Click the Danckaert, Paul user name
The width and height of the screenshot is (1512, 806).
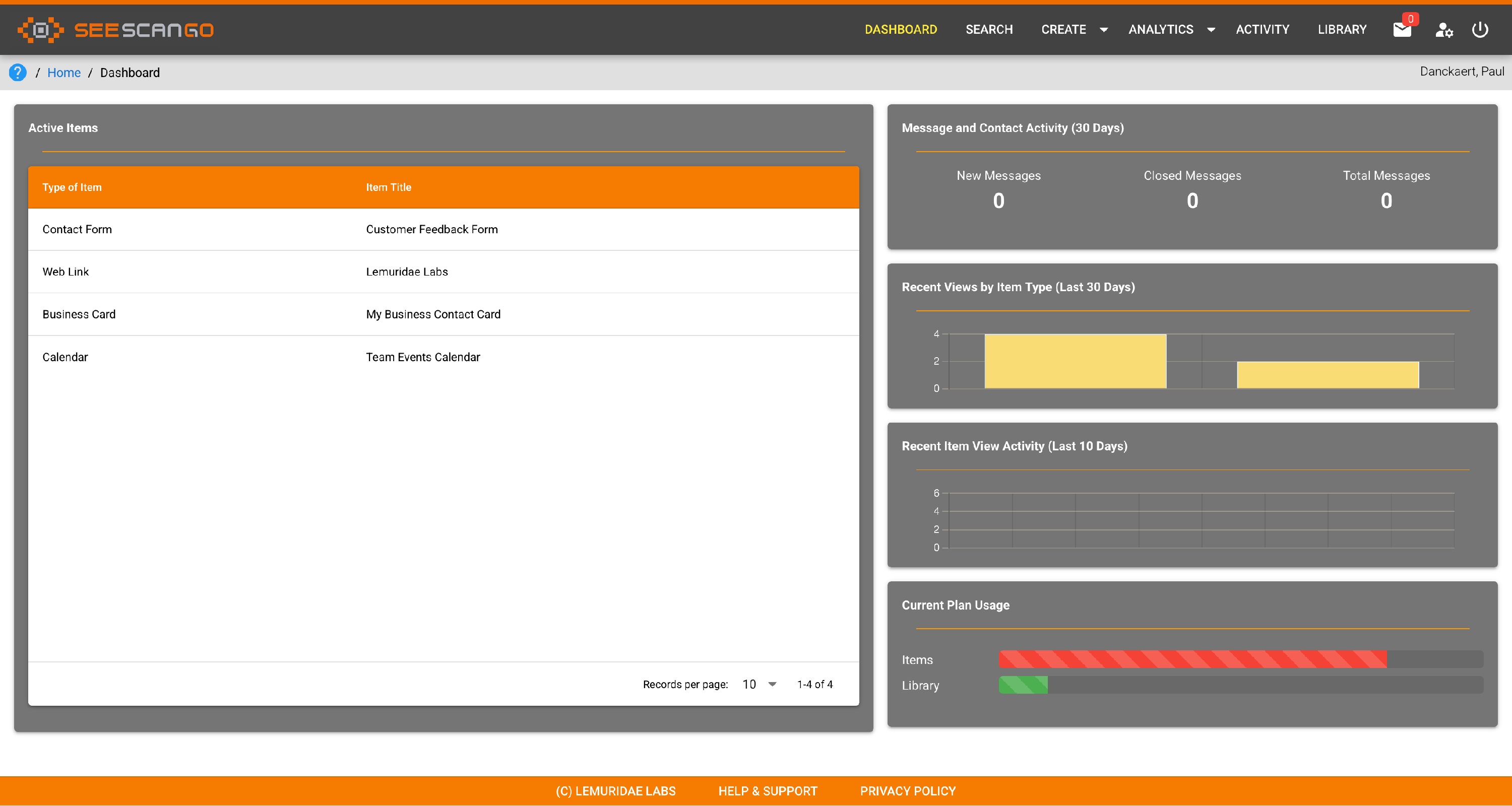(x=1461, y=71)
